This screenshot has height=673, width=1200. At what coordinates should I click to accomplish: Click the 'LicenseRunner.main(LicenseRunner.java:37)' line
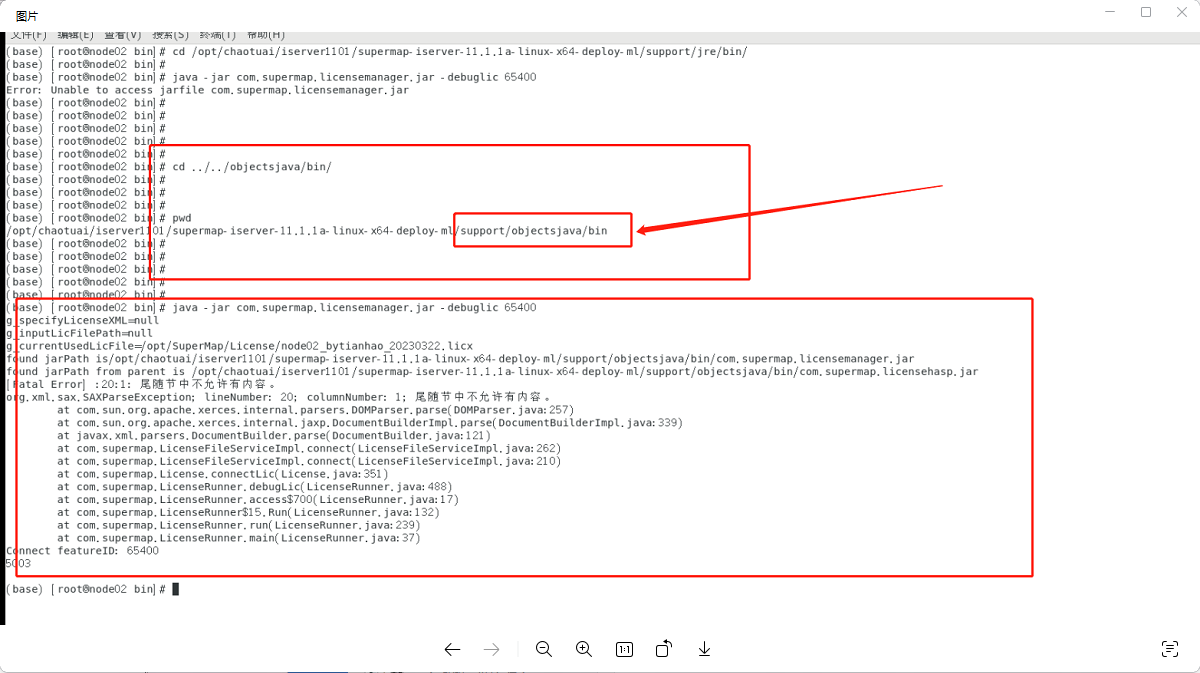click(x=238, y=538)
